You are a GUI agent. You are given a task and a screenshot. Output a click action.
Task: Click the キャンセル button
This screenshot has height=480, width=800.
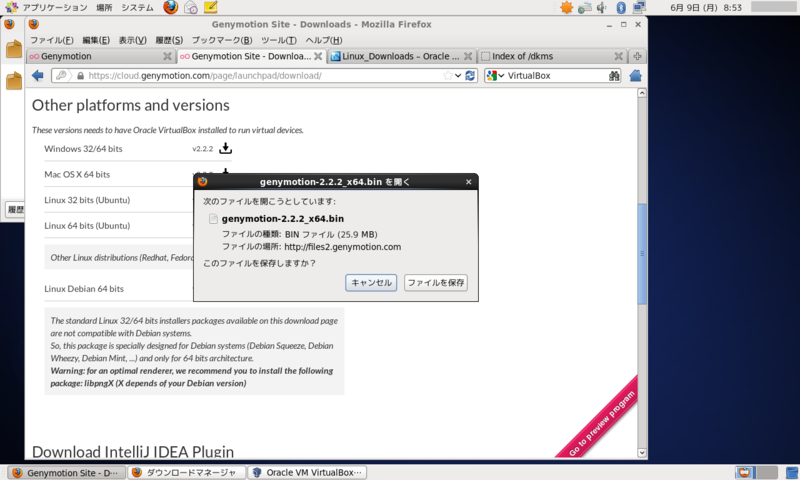point(371,283)
